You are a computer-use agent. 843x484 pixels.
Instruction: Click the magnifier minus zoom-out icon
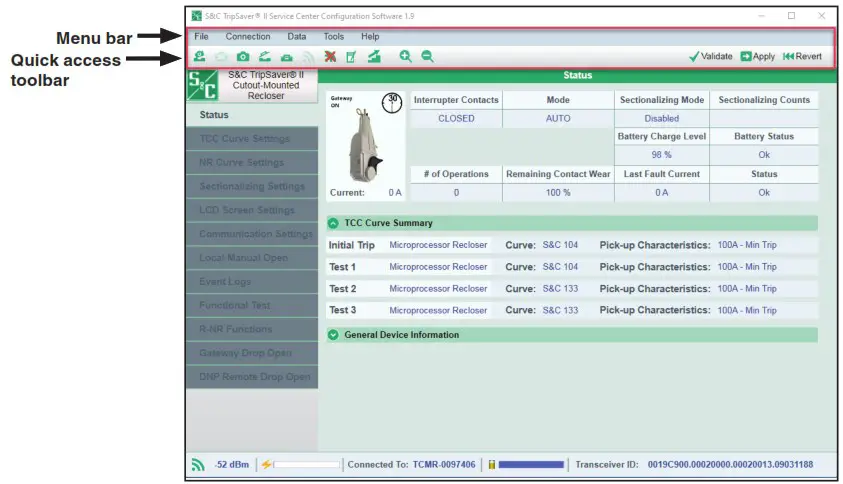427,56
